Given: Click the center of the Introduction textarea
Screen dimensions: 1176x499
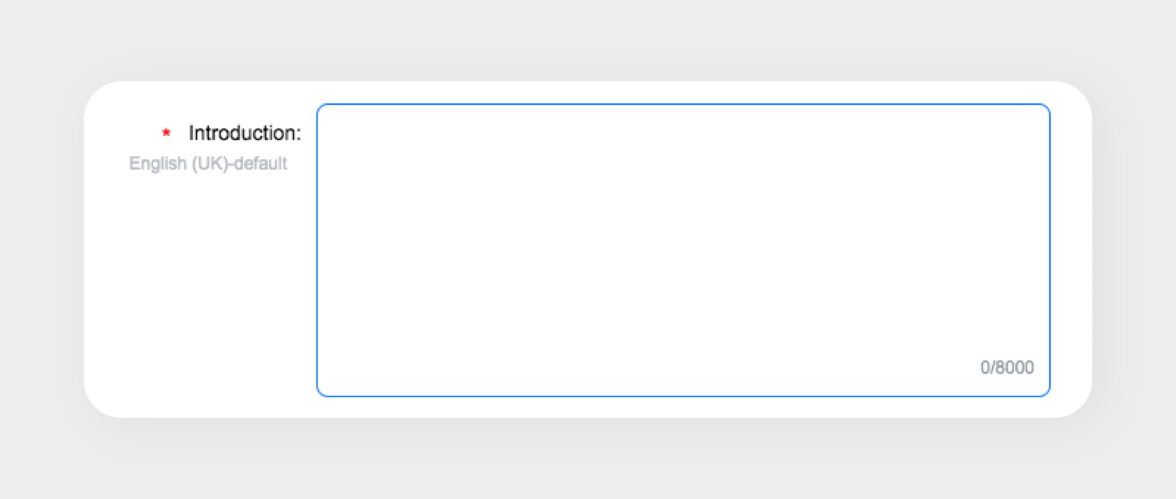Looking at the screenshot, I should pos(683,250).
